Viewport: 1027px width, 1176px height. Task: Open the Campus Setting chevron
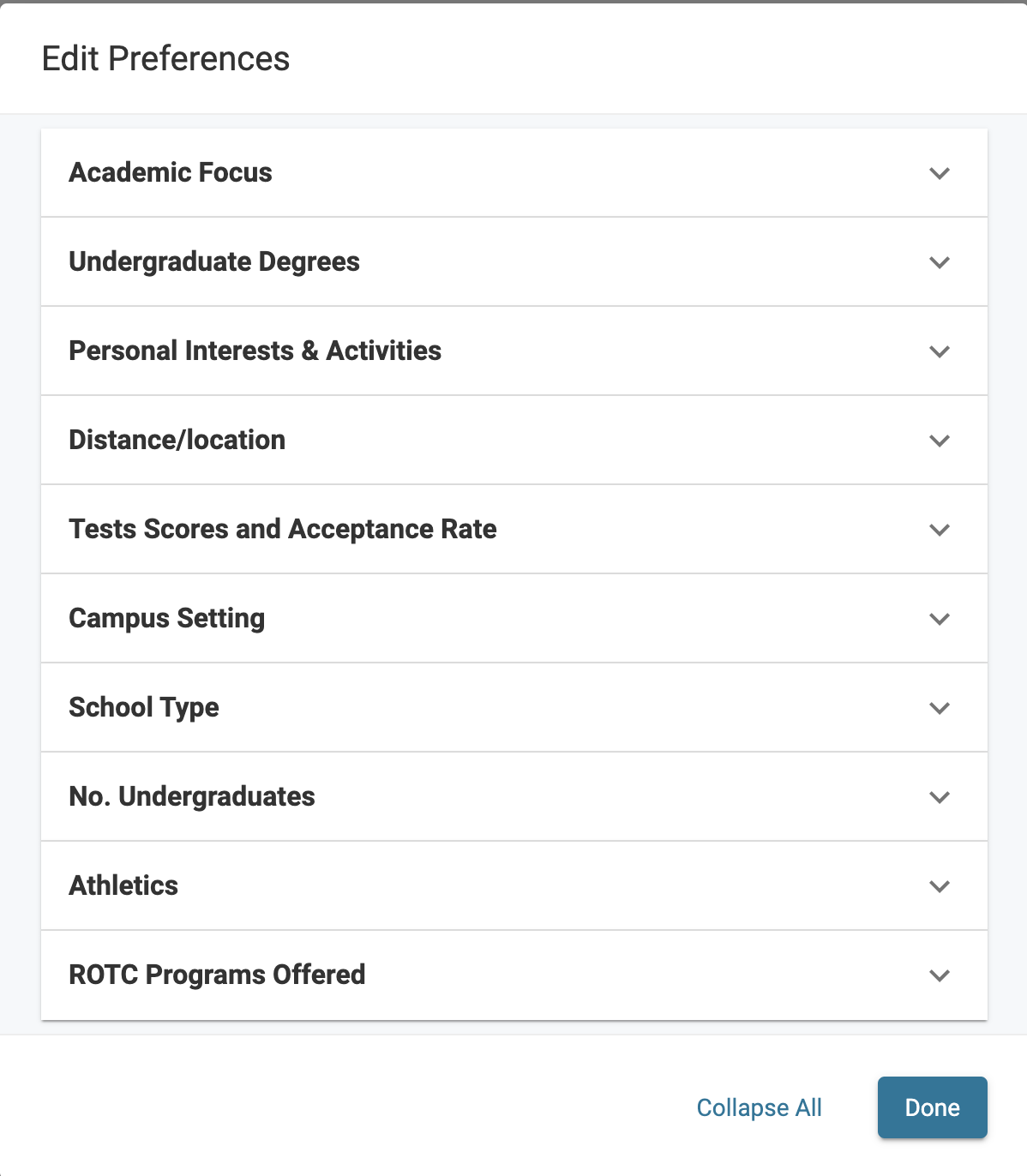pos(940,619)
